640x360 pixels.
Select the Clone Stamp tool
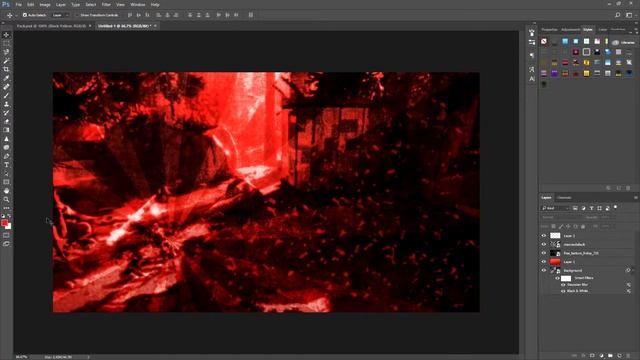click(6, 104)
